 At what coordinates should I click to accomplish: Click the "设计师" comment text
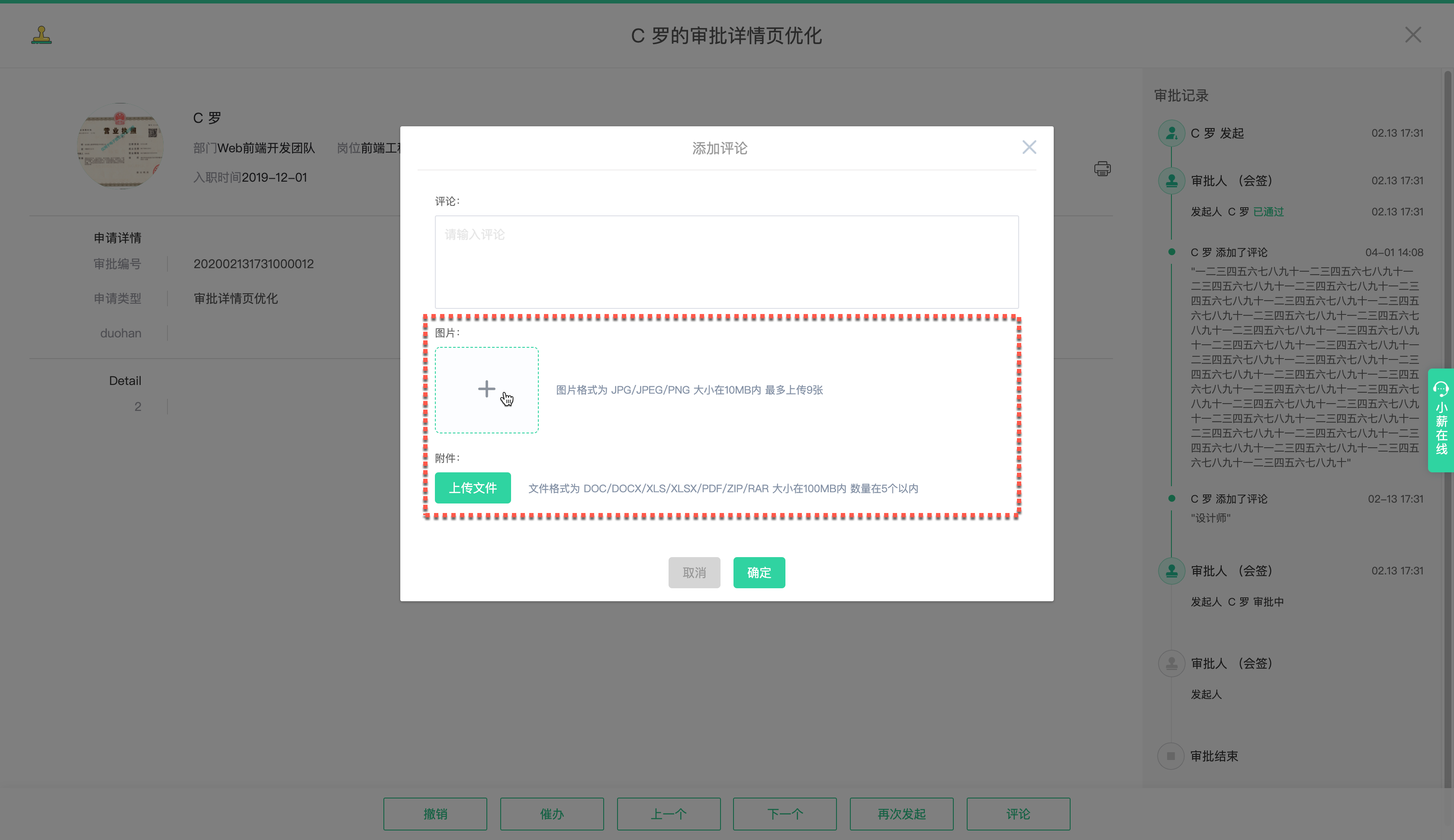point(1210,518)
